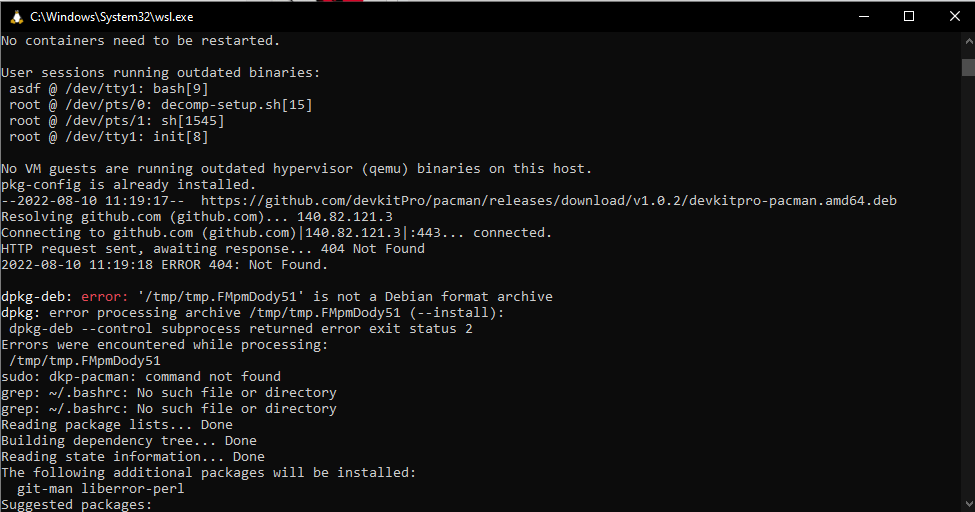This screenshot has height=512, width=975.
Task: Close the wsl.exe terminal window
Action: (952, 16)
